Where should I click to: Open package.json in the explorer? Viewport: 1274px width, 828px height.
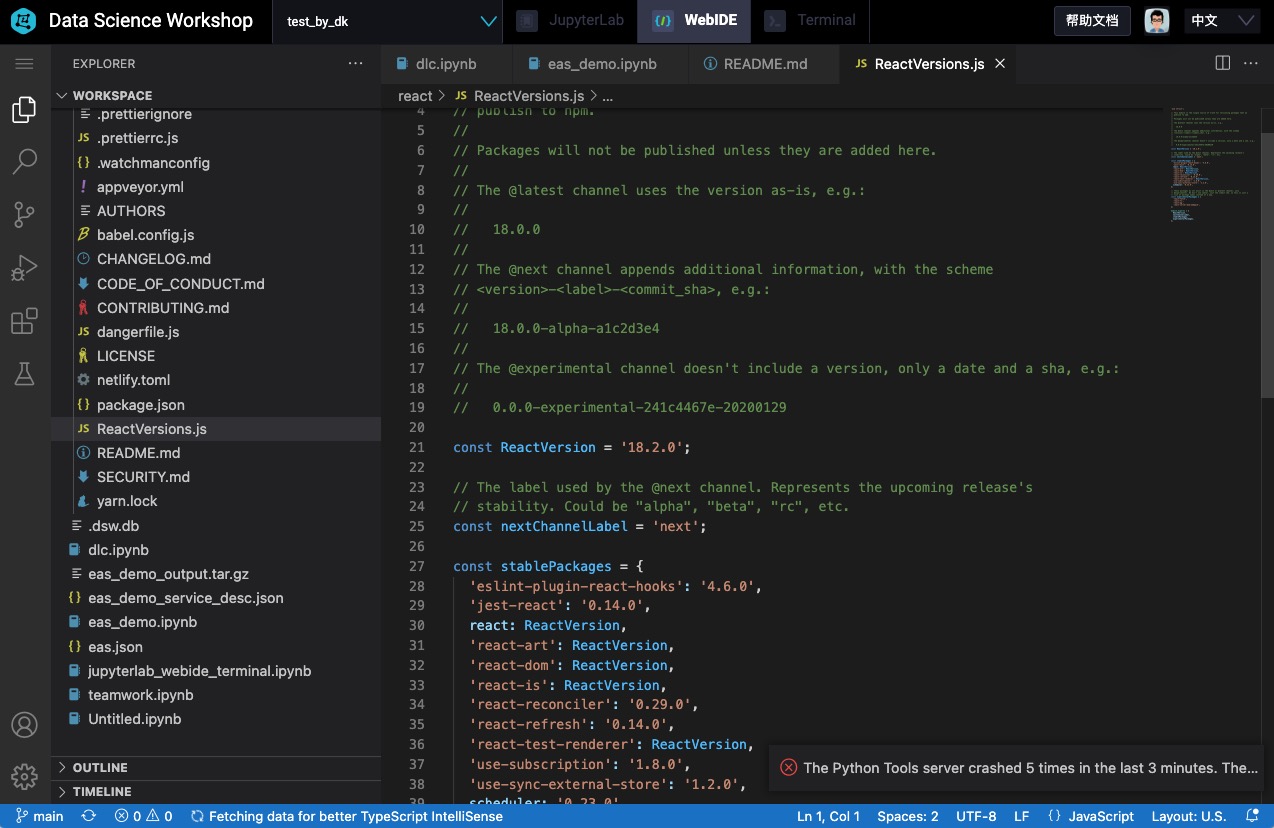click(x=140, y=405)
